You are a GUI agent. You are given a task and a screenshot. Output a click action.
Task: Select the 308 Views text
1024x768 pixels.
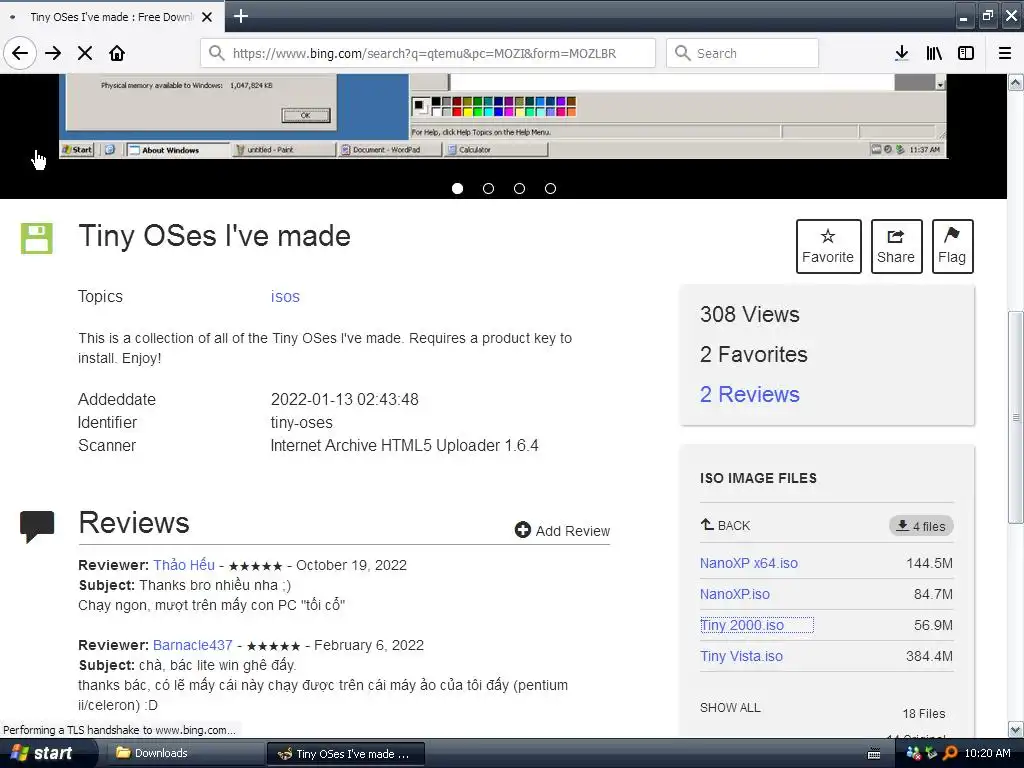pyautogui.click(x=750, y=314)
